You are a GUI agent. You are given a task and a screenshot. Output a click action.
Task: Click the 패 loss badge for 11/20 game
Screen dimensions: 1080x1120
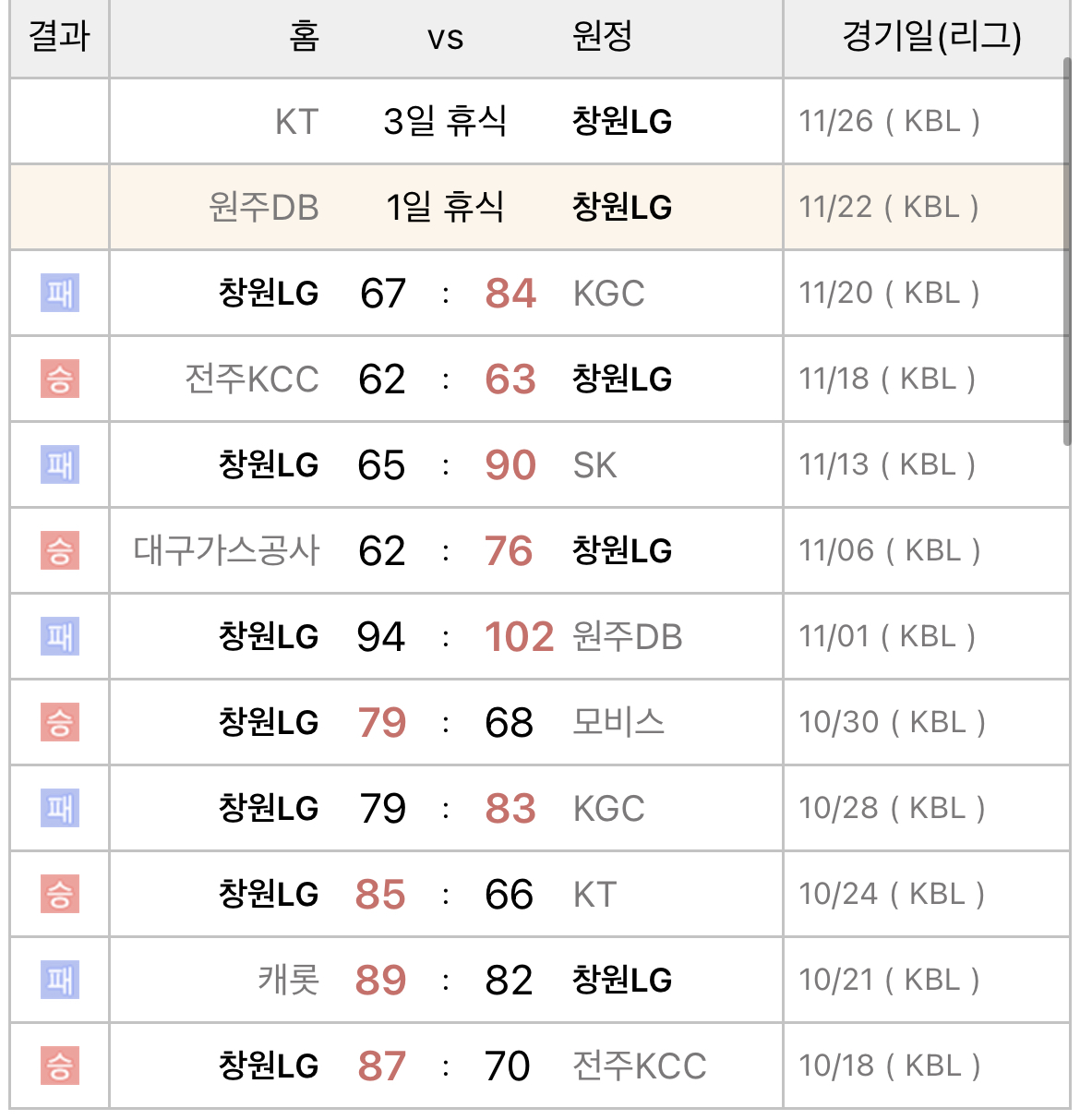point(60,293)
